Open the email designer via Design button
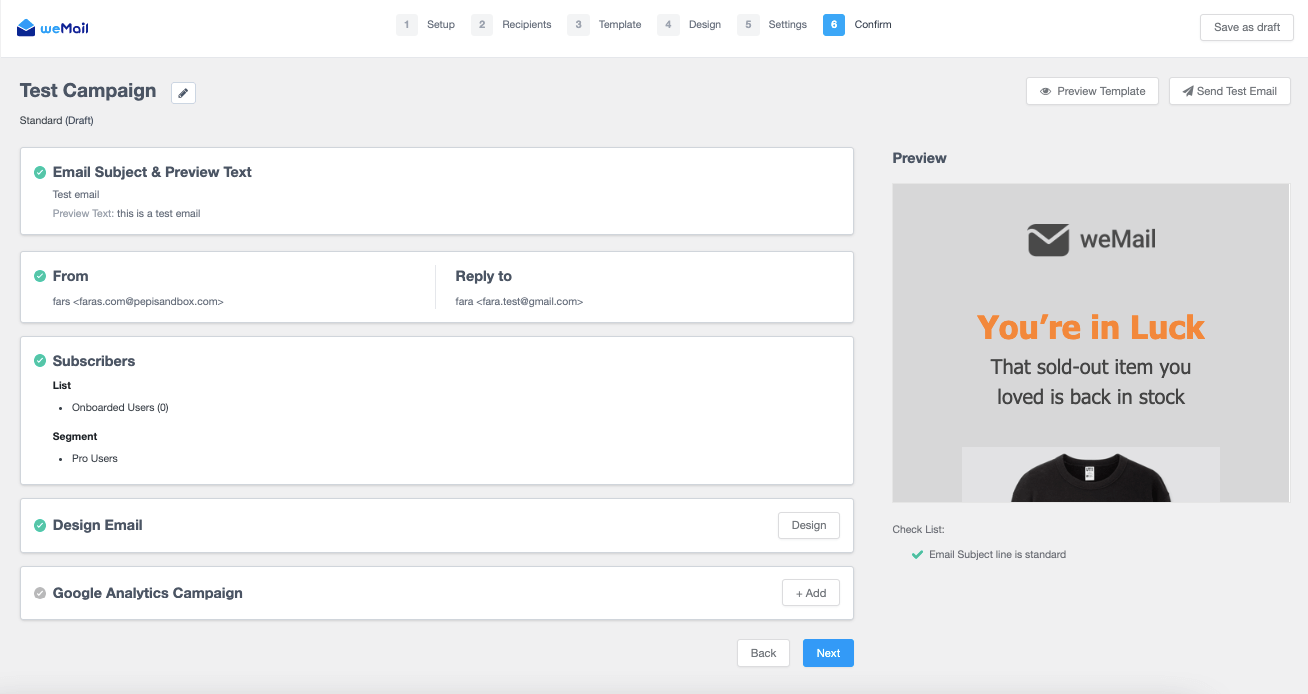 pyautogui.click(x=808, y=525)
